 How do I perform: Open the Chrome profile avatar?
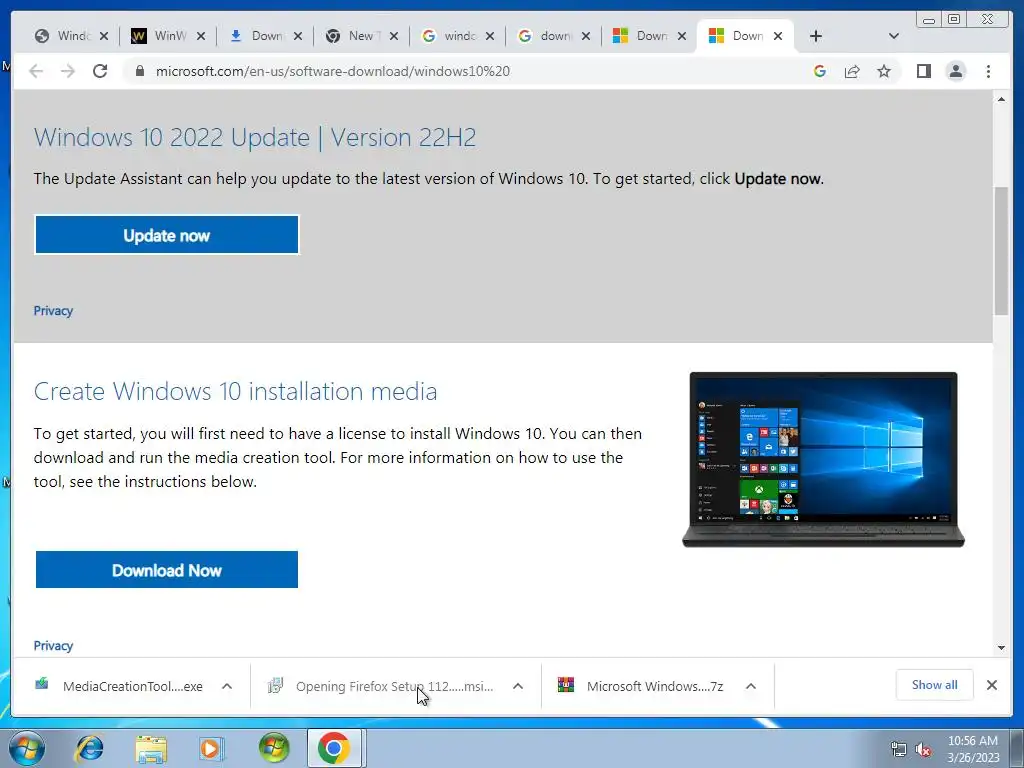pyautogui.click(x=955, y=71)
